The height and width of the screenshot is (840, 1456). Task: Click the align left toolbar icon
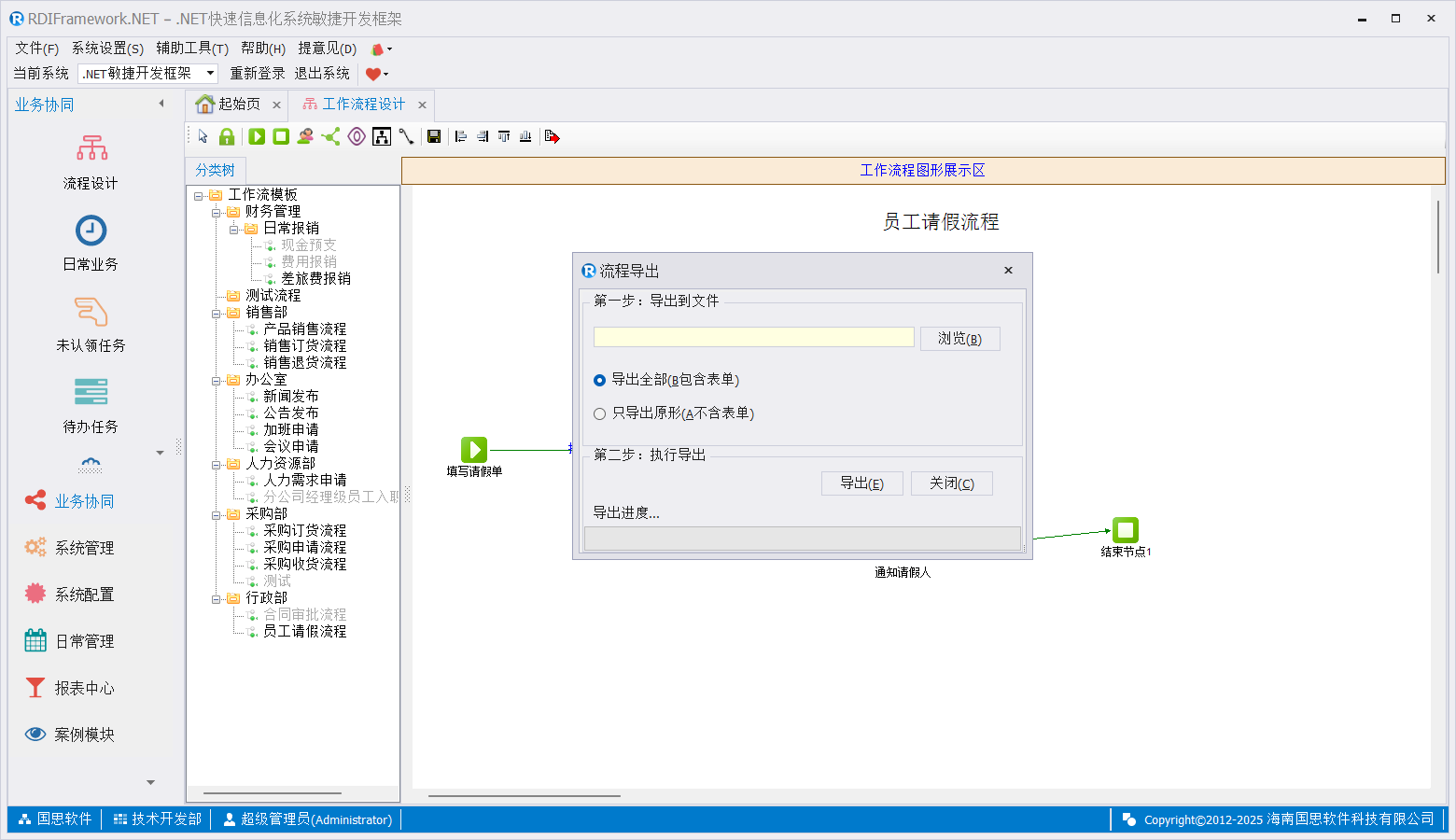pos(461,137)
